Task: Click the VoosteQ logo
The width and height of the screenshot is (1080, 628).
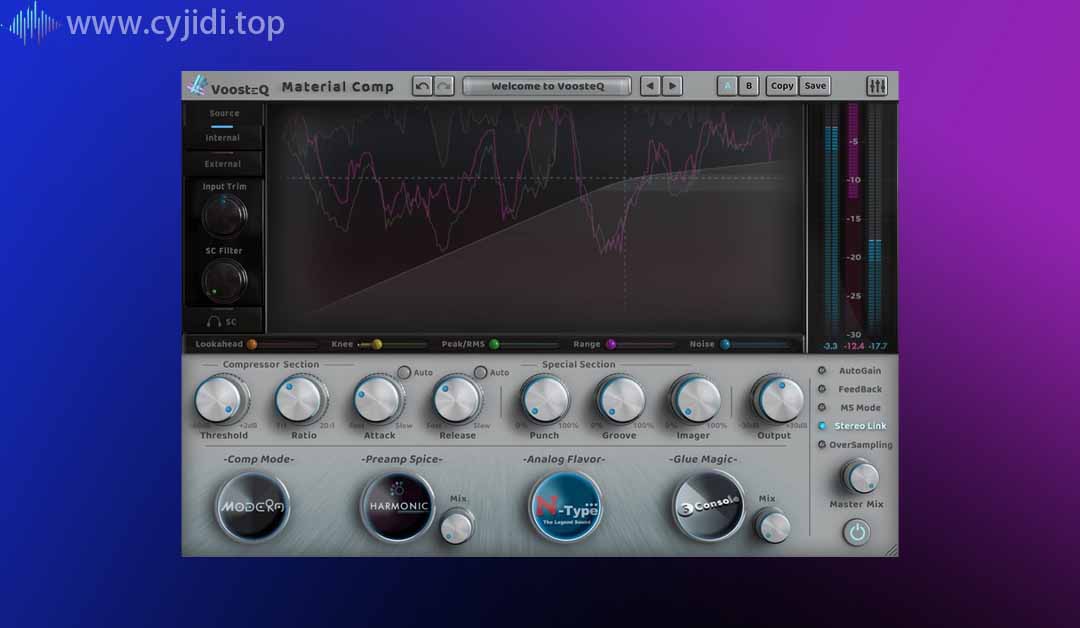Action: tap(228, 87)
